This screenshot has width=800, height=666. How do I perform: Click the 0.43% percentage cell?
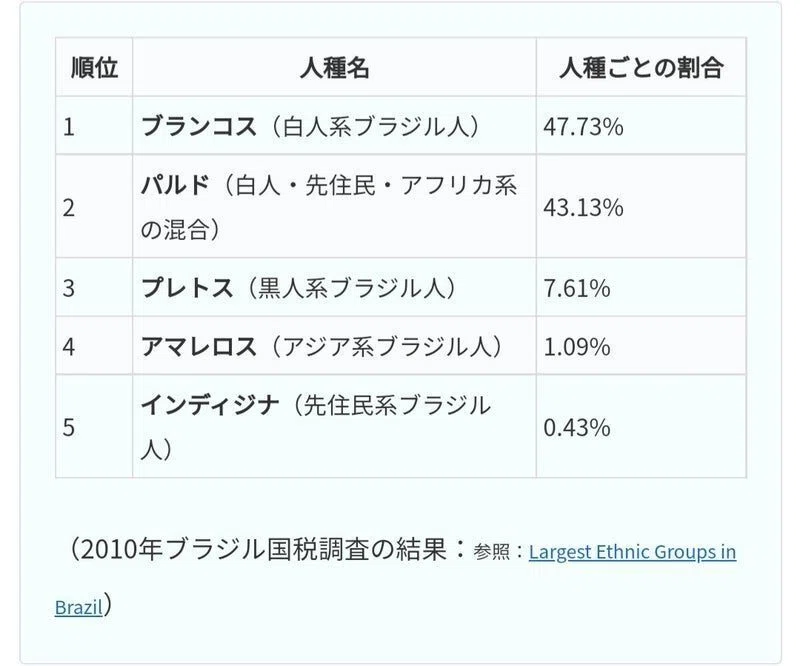(641, 426)
